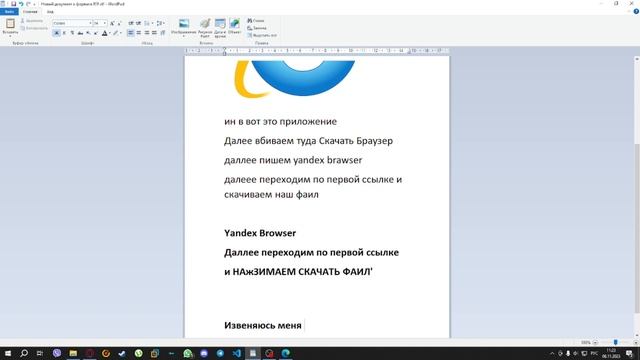The height and width of the screenshot is (360, 640).
Task: Start a bulleted list
Action: click(147, 23)
